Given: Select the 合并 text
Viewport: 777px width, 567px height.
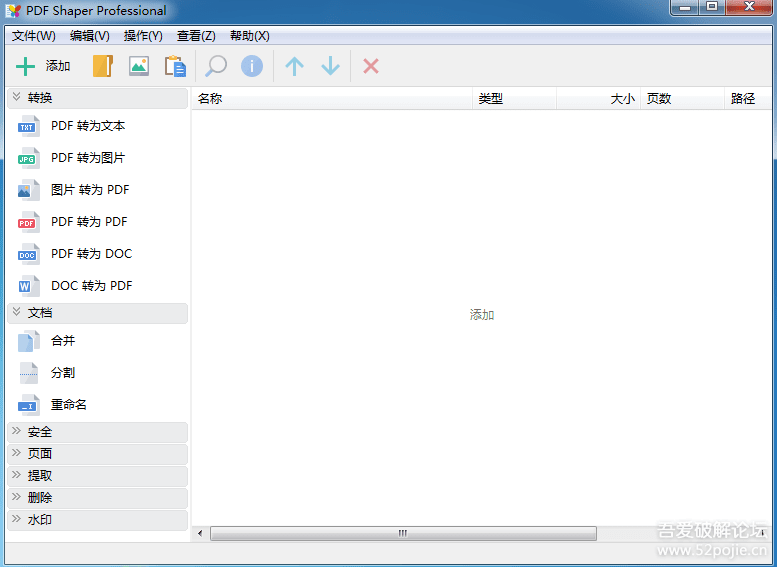Looking at the screenshot, I should point(63,341).
